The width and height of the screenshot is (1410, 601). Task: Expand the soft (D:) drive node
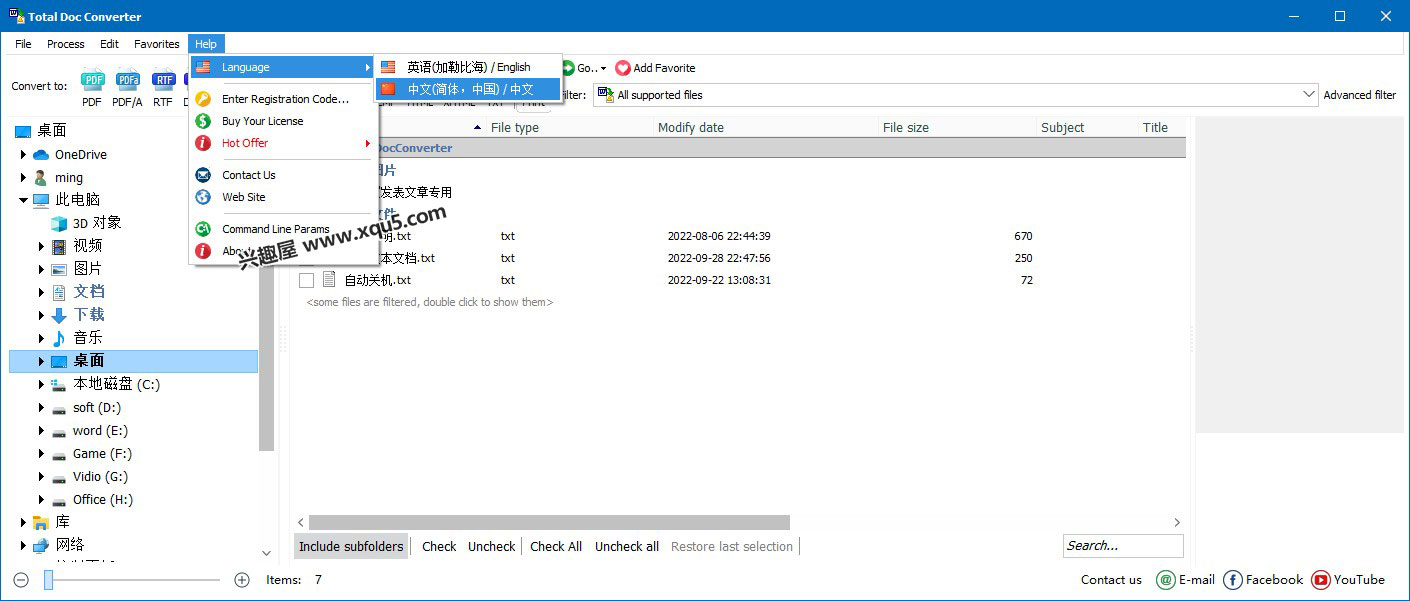[41, 408]
